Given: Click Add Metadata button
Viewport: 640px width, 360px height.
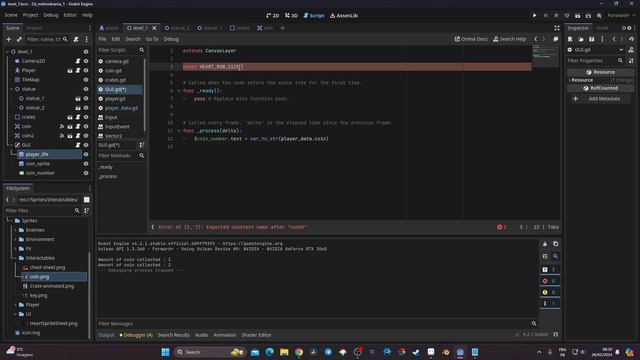Looking at the screenshot, I should (x=600, y=99).
